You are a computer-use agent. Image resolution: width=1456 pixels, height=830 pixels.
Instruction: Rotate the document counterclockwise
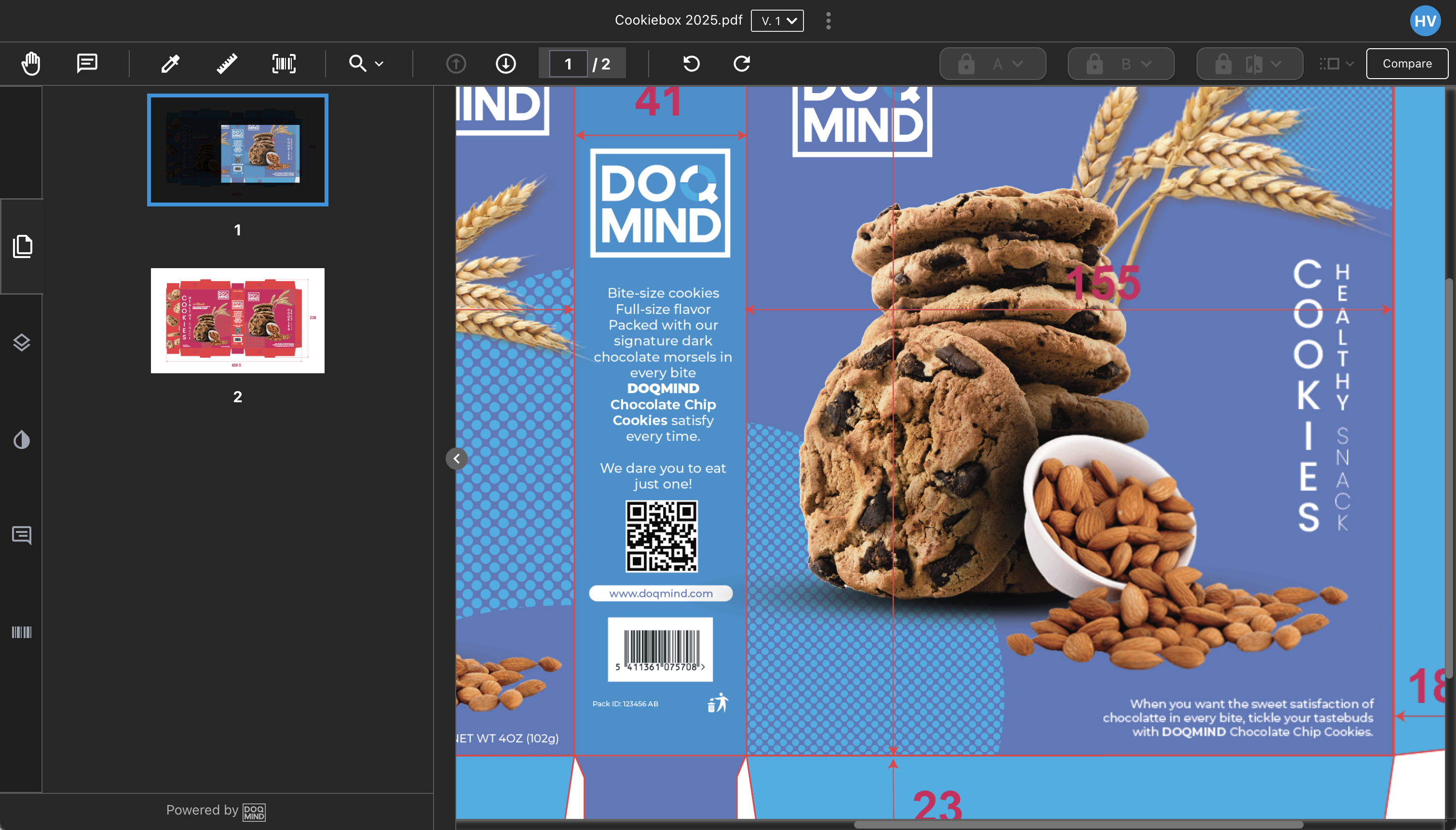click(x=691, y=63)
